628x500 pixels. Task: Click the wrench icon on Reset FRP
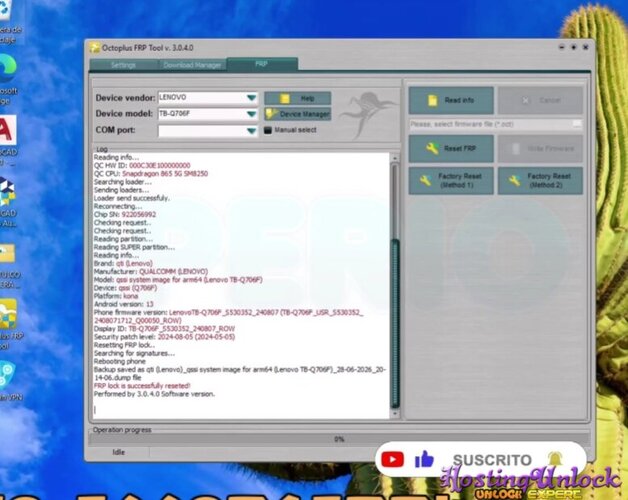pos(433,149)
